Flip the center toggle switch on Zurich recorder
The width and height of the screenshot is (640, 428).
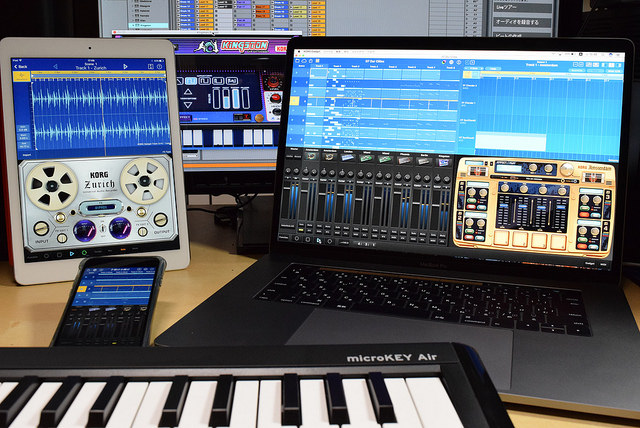coord(103,228)
